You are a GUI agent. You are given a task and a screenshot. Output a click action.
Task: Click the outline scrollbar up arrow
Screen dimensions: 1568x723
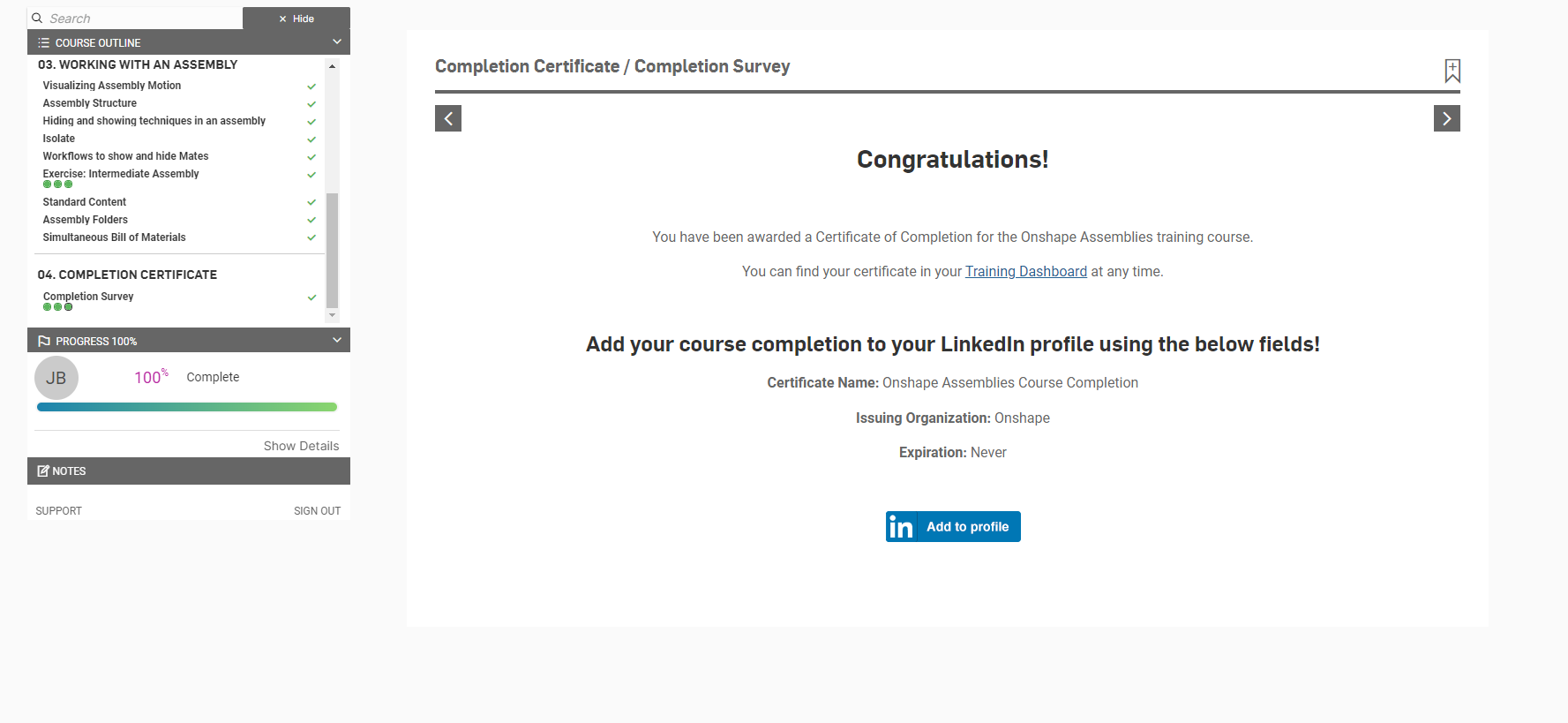click(332, 66)
